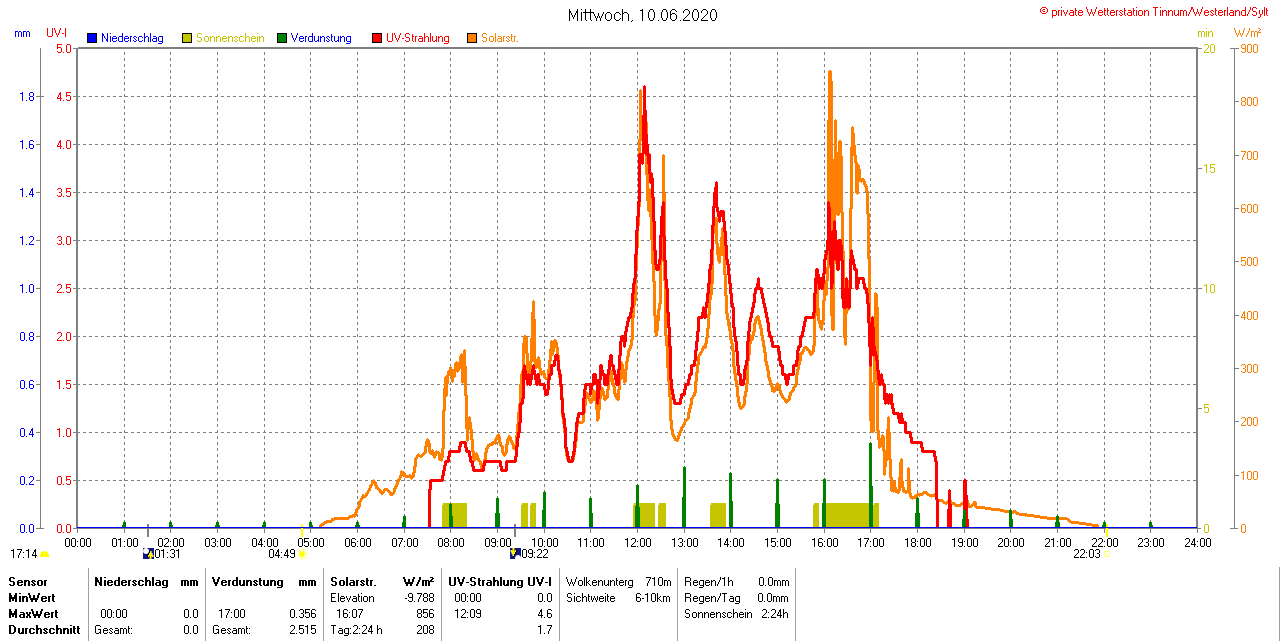
Task: Click the wide yellow sunshine bar near 16:30
Action: (848, 515)
